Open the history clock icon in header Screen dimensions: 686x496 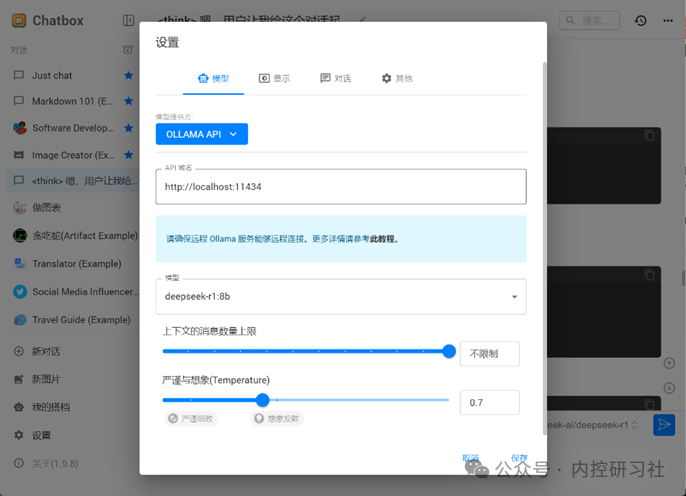[640, 21]
